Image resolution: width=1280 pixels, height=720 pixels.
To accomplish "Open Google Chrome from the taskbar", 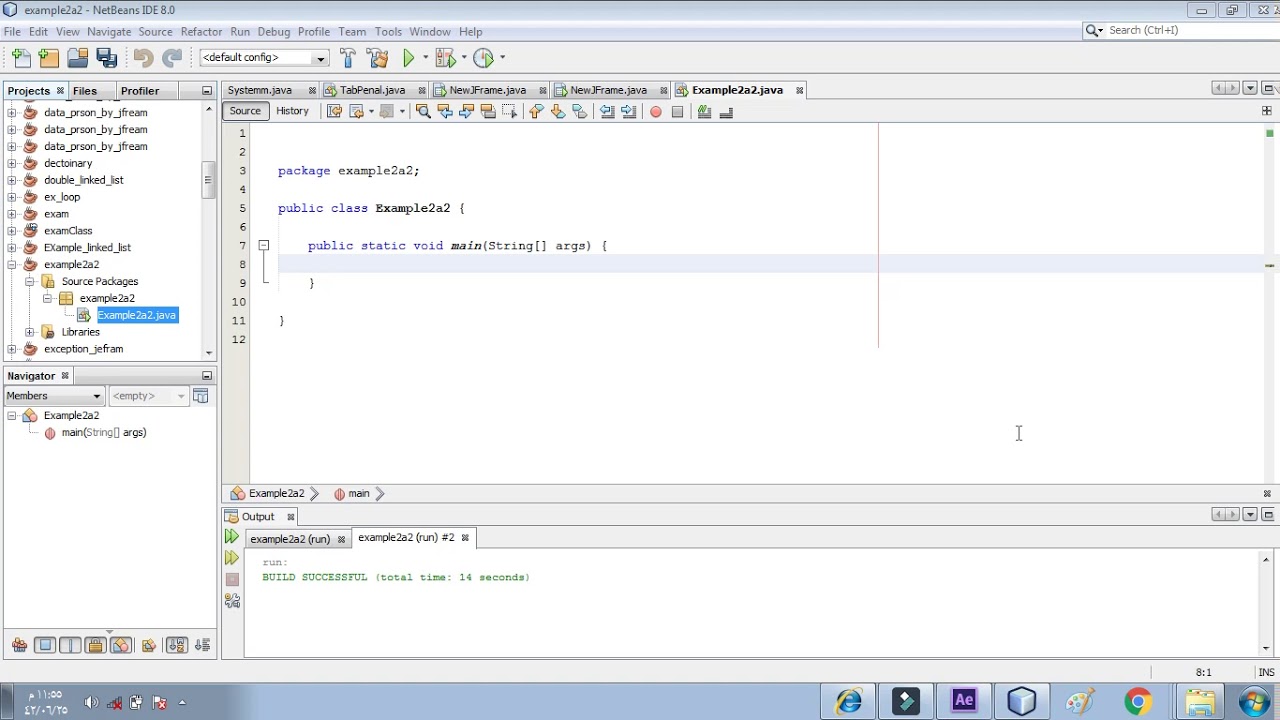I will tap(1138, 701).
